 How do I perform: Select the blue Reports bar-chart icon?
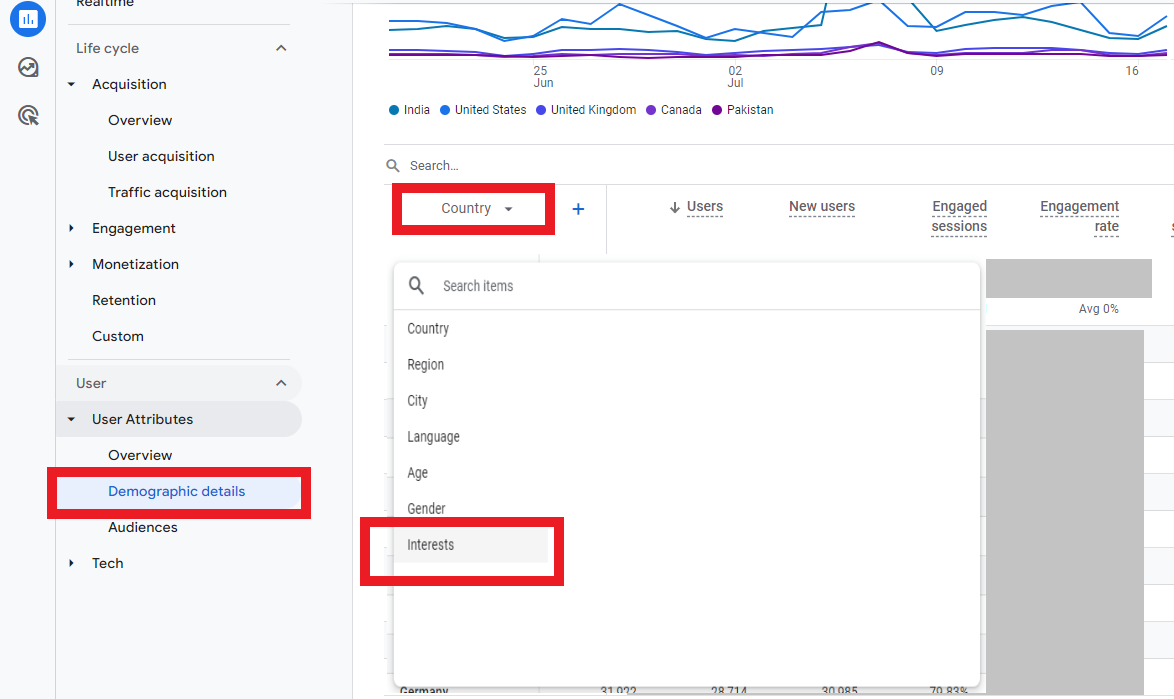(27, 19)
